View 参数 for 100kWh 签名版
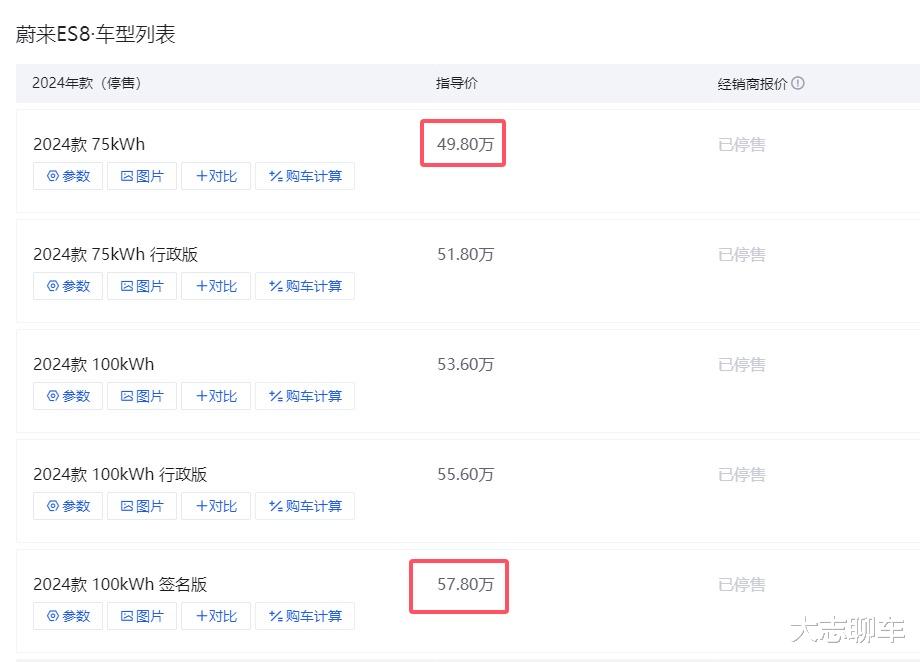 tap(68, 616)
